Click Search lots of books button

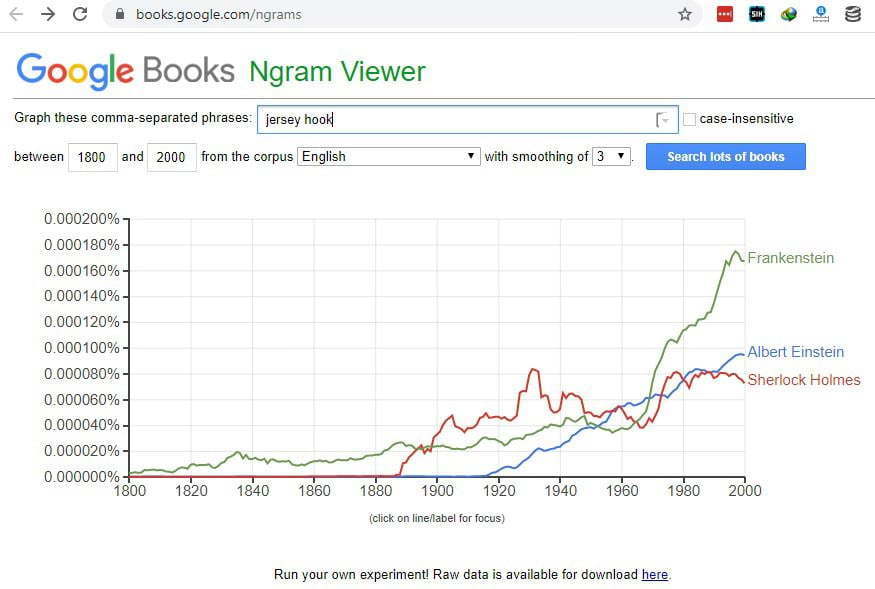point(725,157)
